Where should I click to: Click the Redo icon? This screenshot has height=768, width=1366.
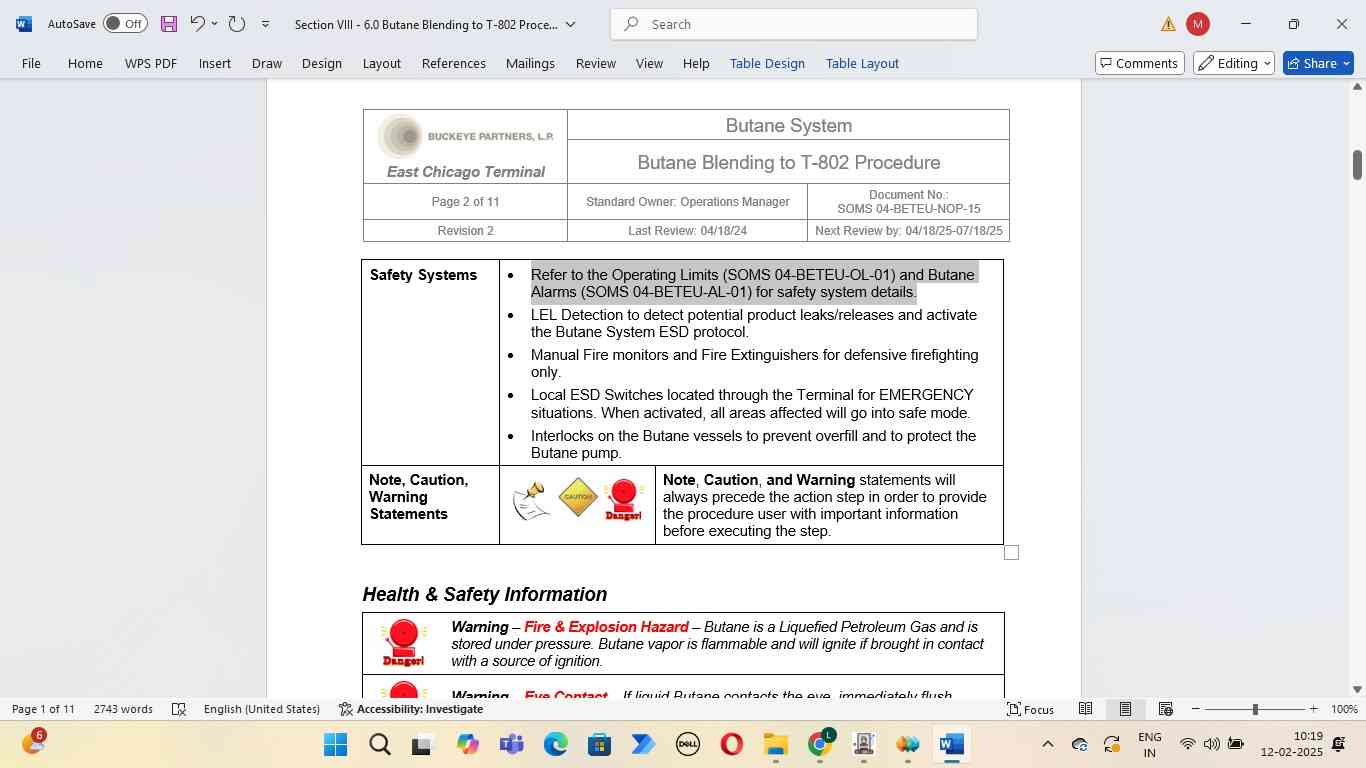pyautogui.click(x=237, y=23)
